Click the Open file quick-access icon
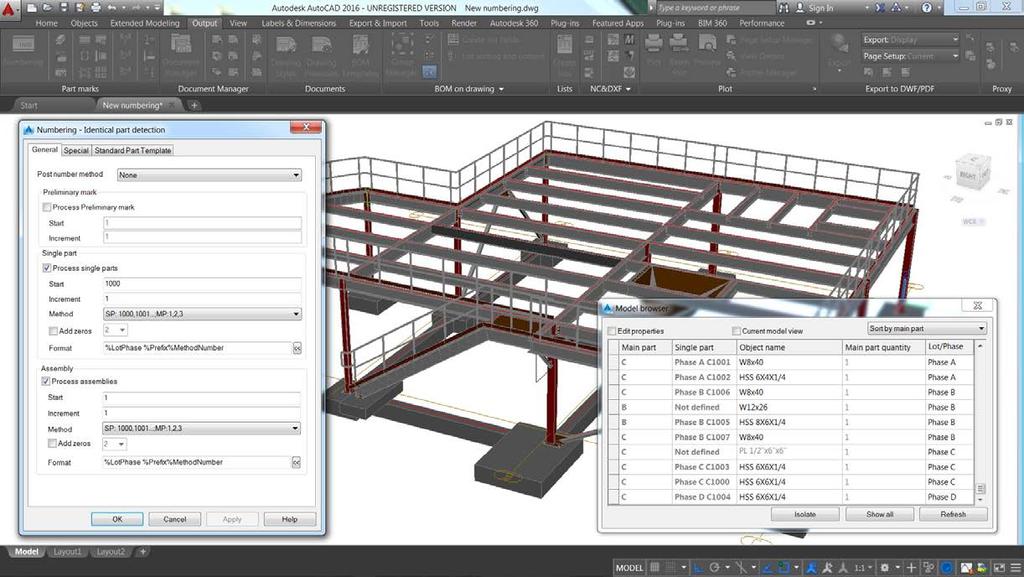1024x577 pixels. pyautogui.click(x=48, y=7)
